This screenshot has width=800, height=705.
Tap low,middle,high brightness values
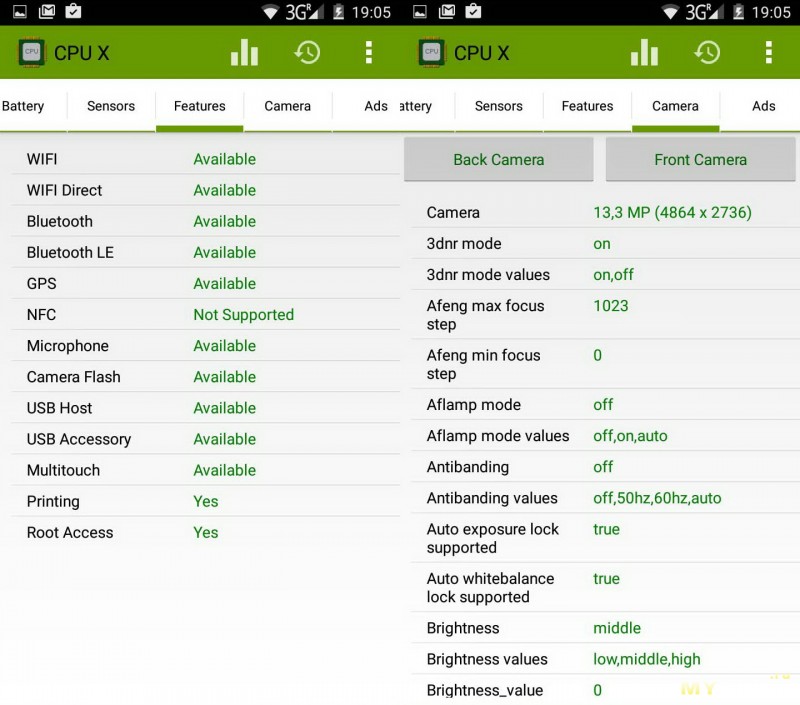pyautogui.click(x=646, y=659)
